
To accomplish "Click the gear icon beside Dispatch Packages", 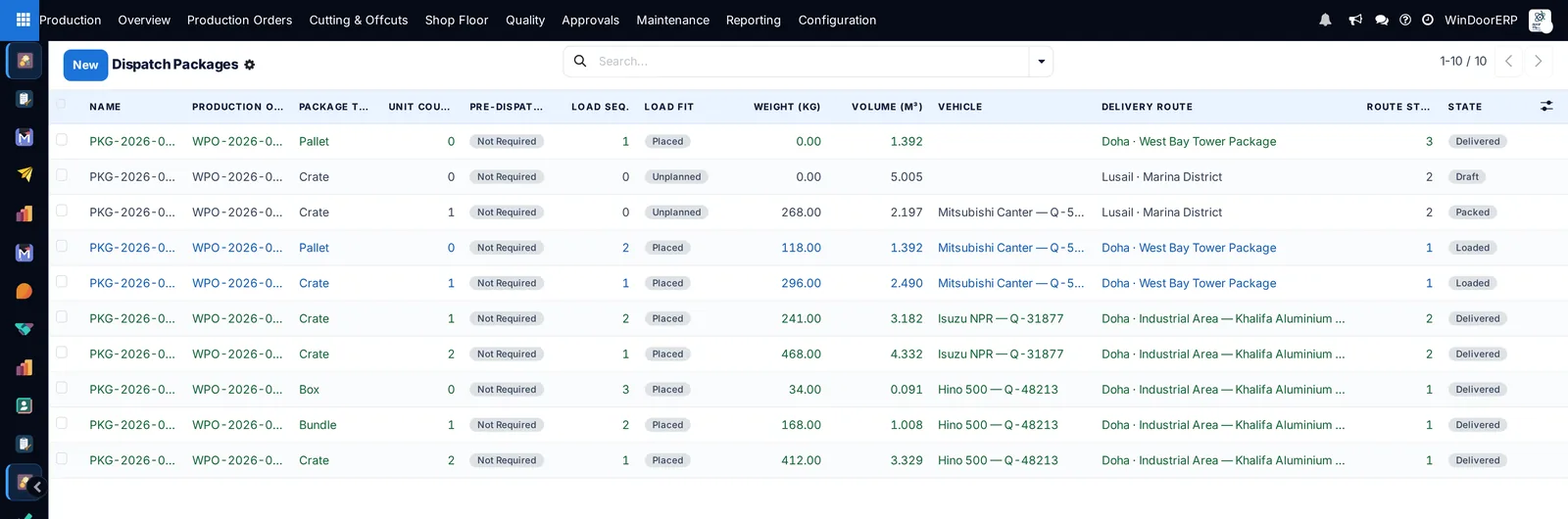I will pos(249,65).
